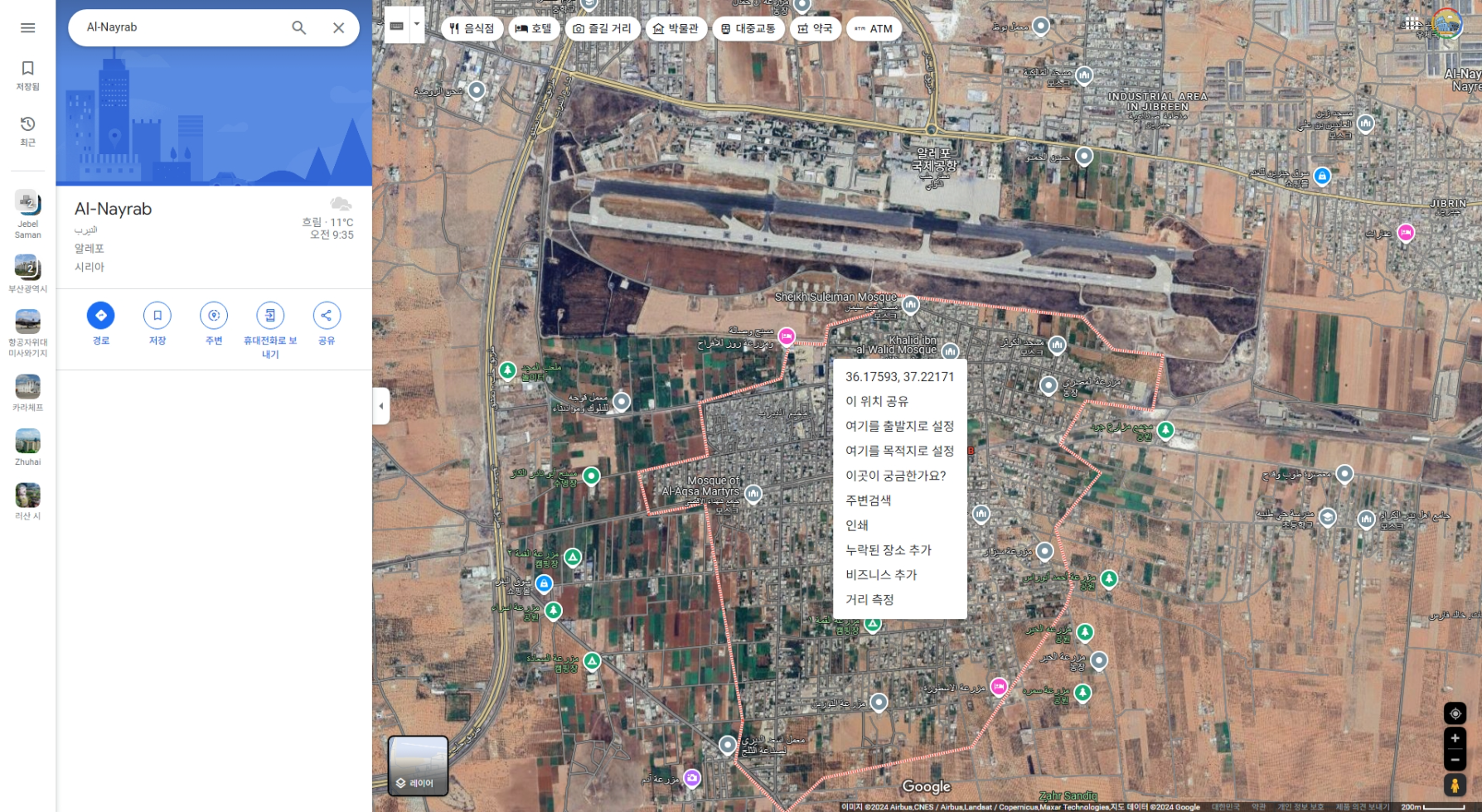Open the 최근 recent history
The image size is (1482, 812).
click(x=27, y=131)
